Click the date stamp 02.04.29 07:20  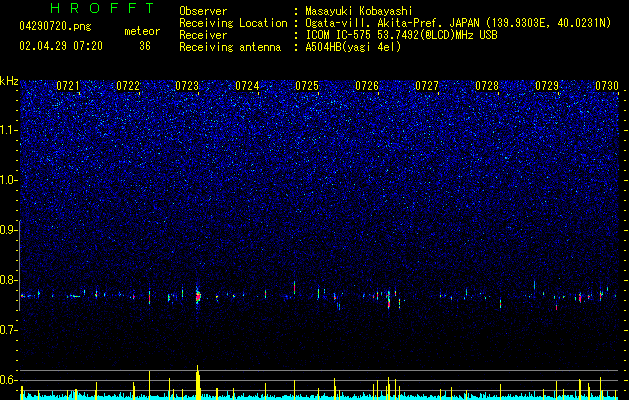click(x=61, y=46)
